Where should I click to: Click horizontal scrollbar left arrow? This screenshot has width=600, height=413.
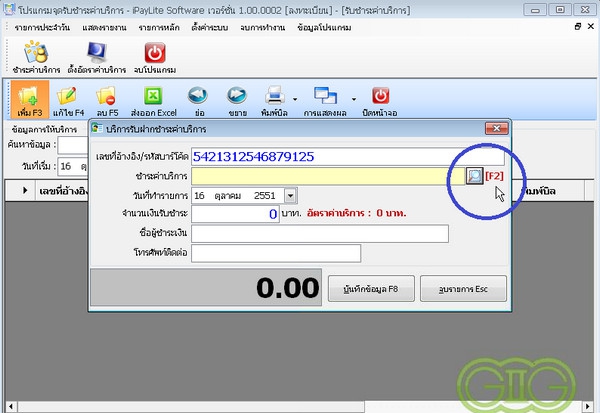11,406
